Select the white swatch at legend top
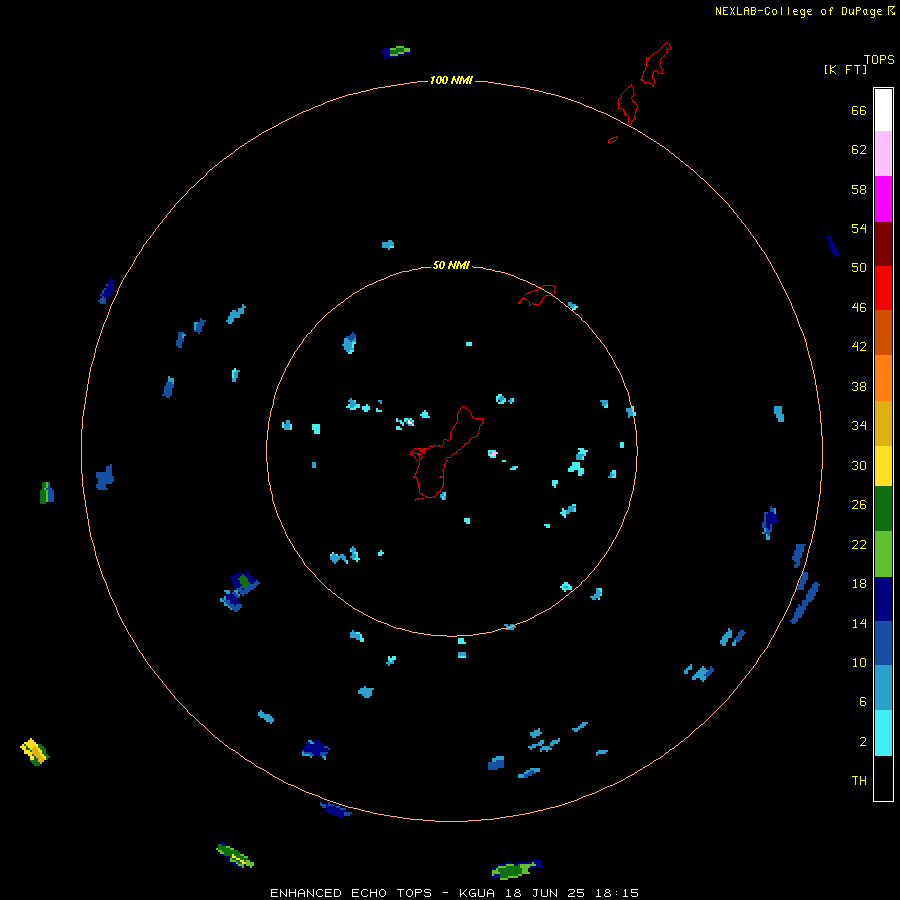Viewport: 900px width, 900px height. [883, 110]
